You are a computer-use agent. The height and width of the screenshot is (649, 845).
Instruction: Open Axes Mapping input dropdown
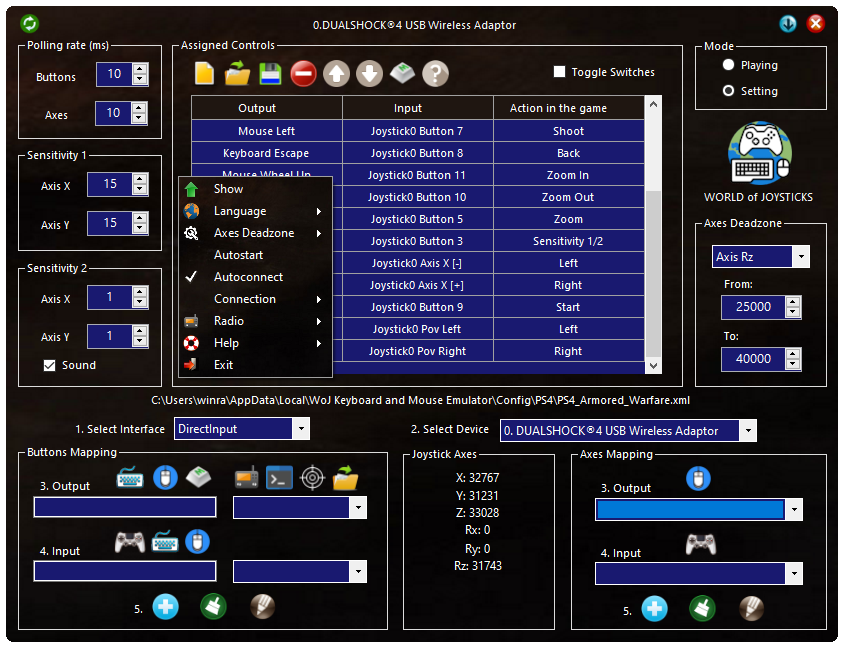(794, 574)
